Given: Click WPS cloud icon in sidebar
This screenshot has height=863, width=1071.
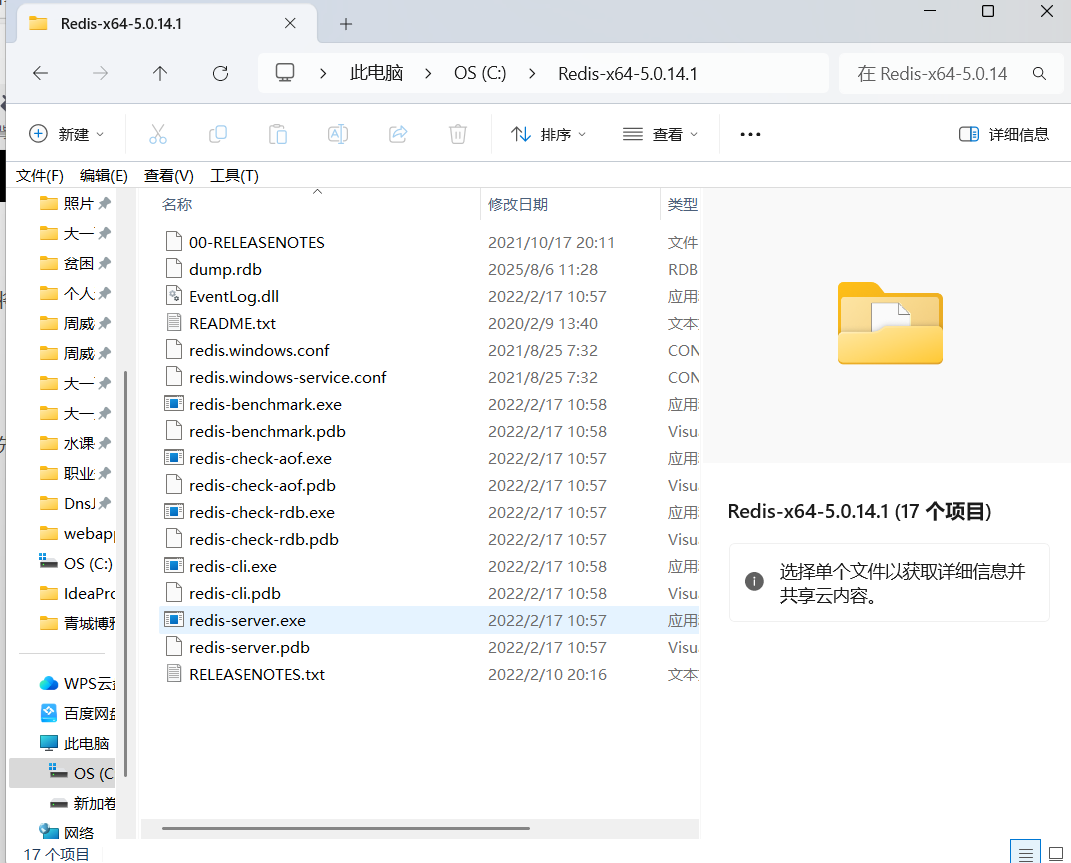Looking at the screenshot, I should [49, 683].
